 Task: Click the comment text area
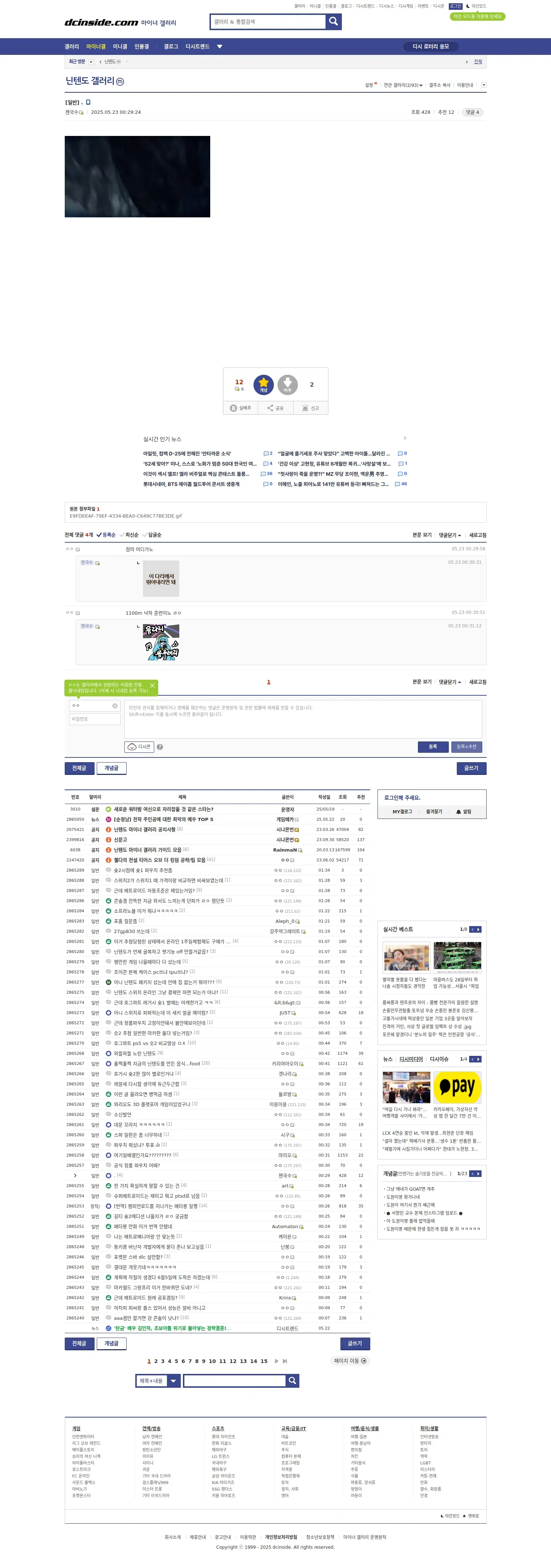[303, 719]
